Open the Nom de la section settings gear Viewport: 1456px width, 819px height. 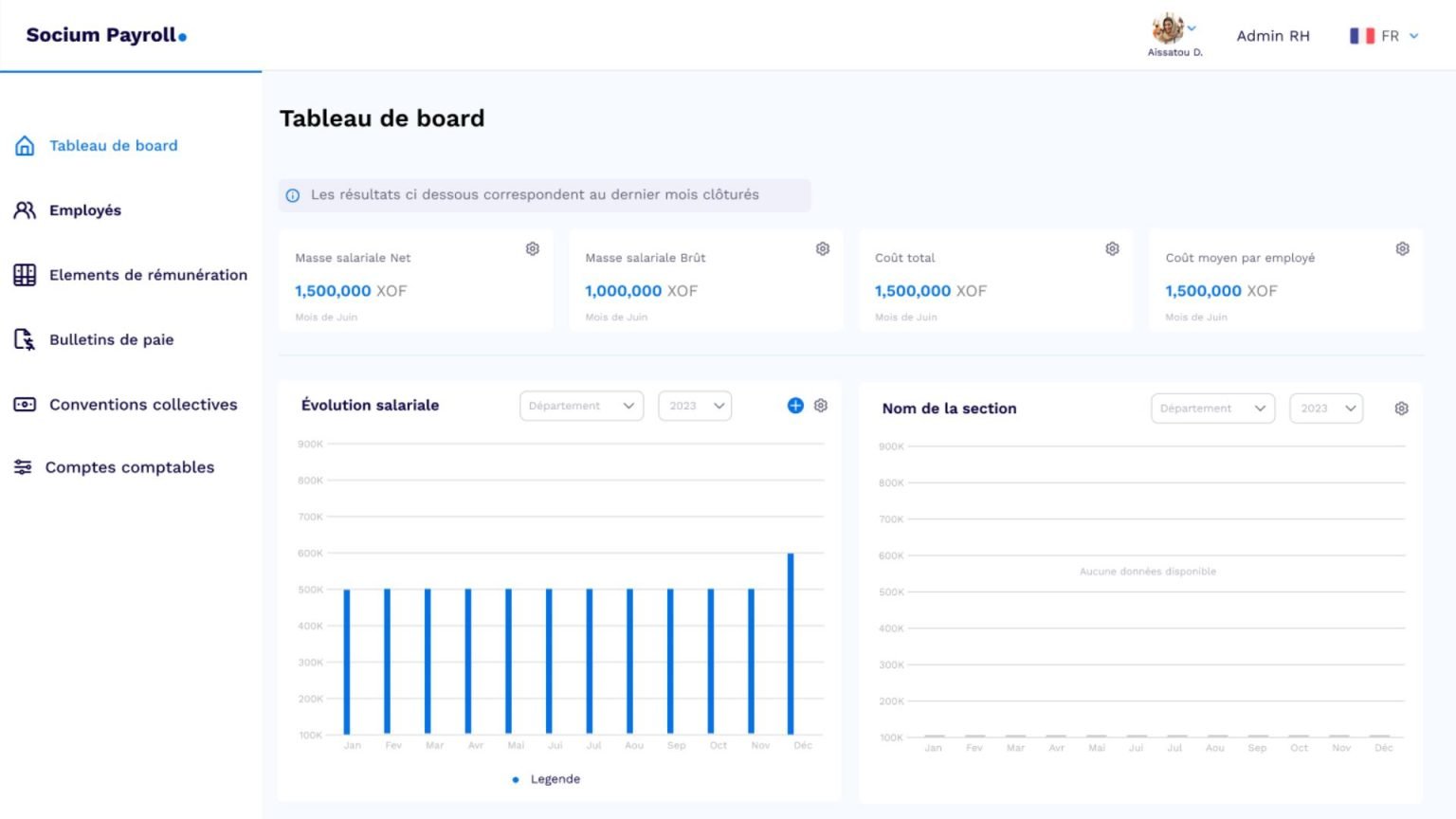1401,409
